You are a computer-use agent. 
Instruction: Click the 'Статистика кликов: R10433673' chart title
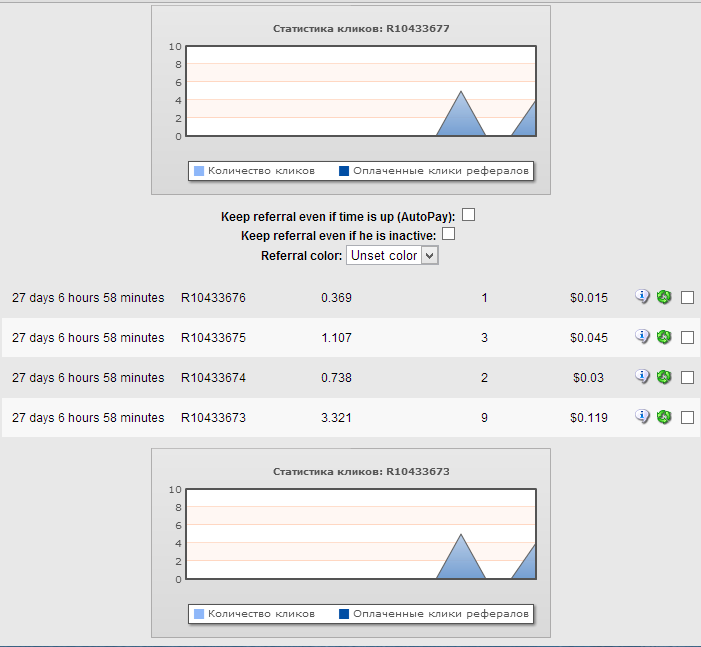click(x=361, y=471)
